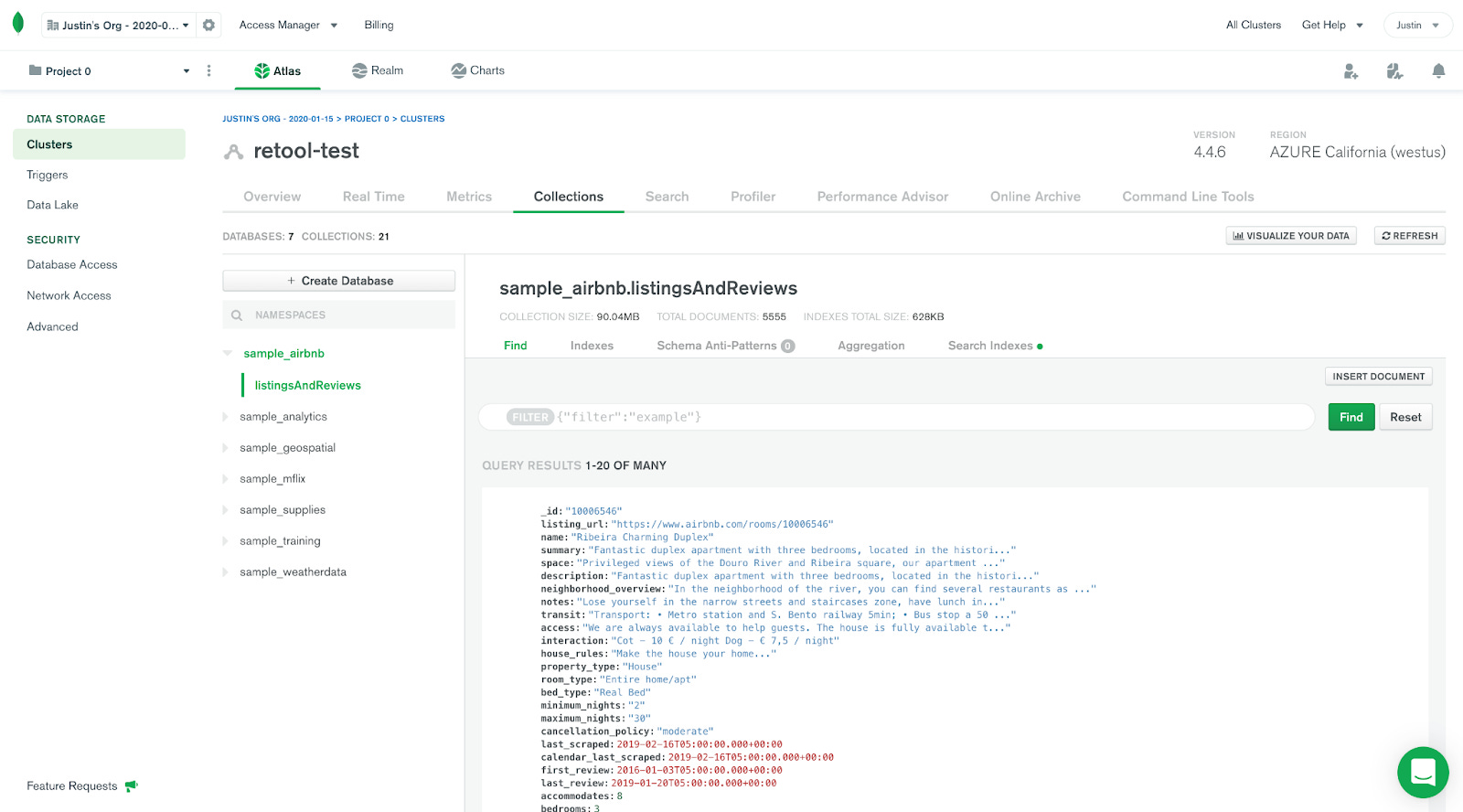The image size is (1463, 812).
Task: Open the Access Manager dropdown
Action: click(288, 25)
